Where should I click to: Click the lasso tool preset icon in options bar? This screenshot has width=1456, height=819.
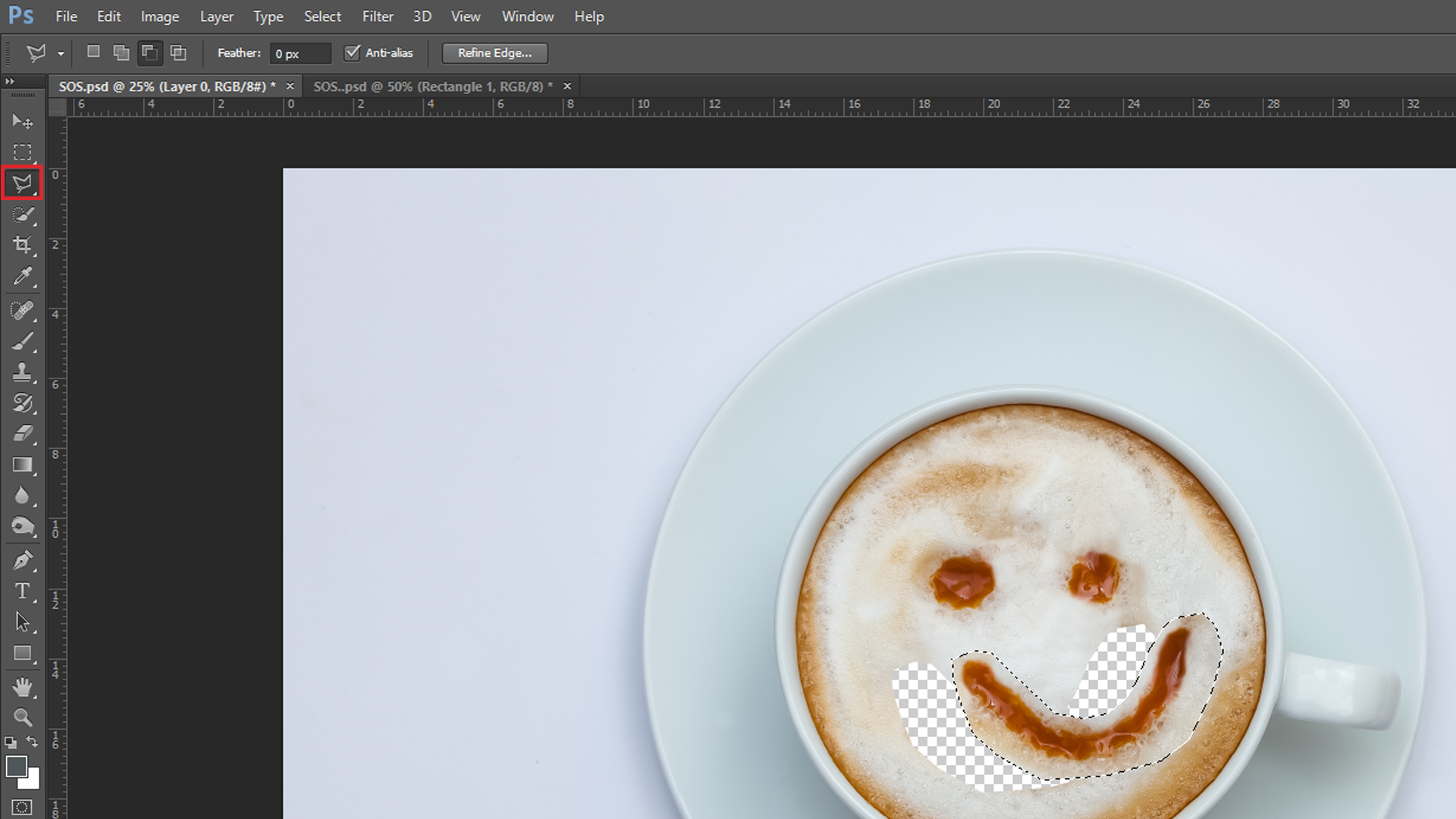pos(36,52)
